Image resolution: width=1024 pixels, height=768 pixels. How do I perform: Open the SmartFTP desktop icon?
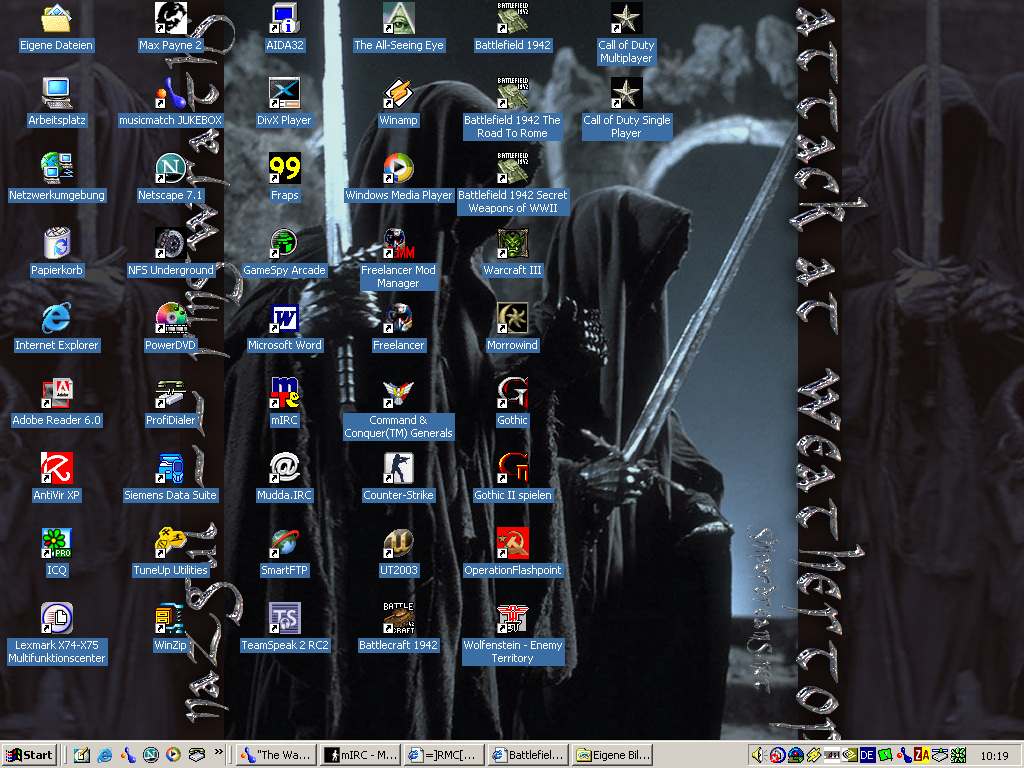click(285, 544)
